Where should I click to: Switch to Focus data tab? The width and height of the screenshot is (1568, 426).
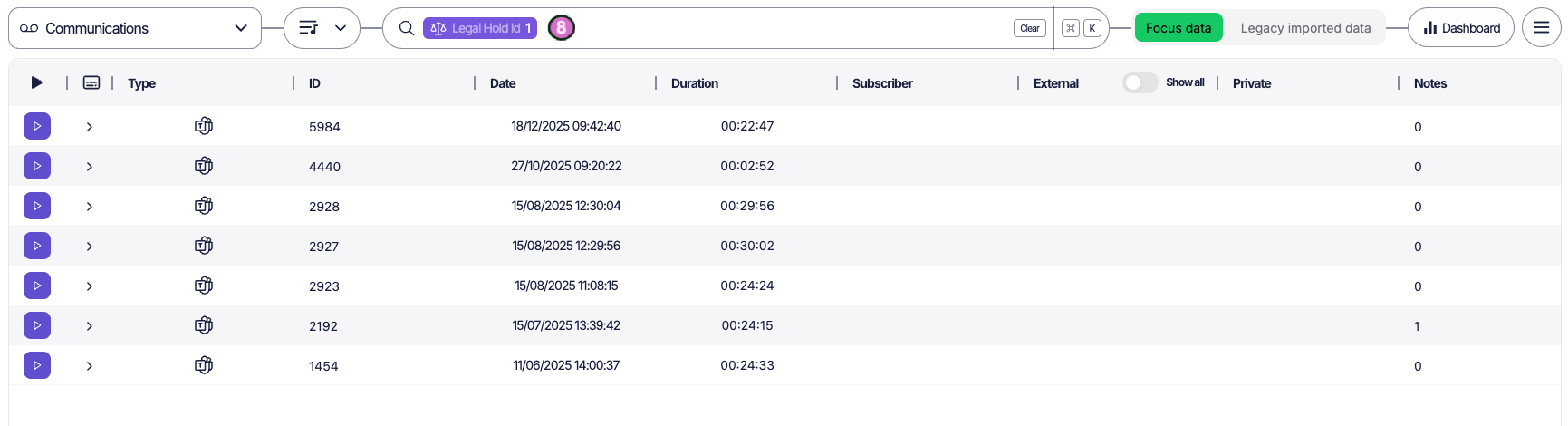tap(1178, 28)
